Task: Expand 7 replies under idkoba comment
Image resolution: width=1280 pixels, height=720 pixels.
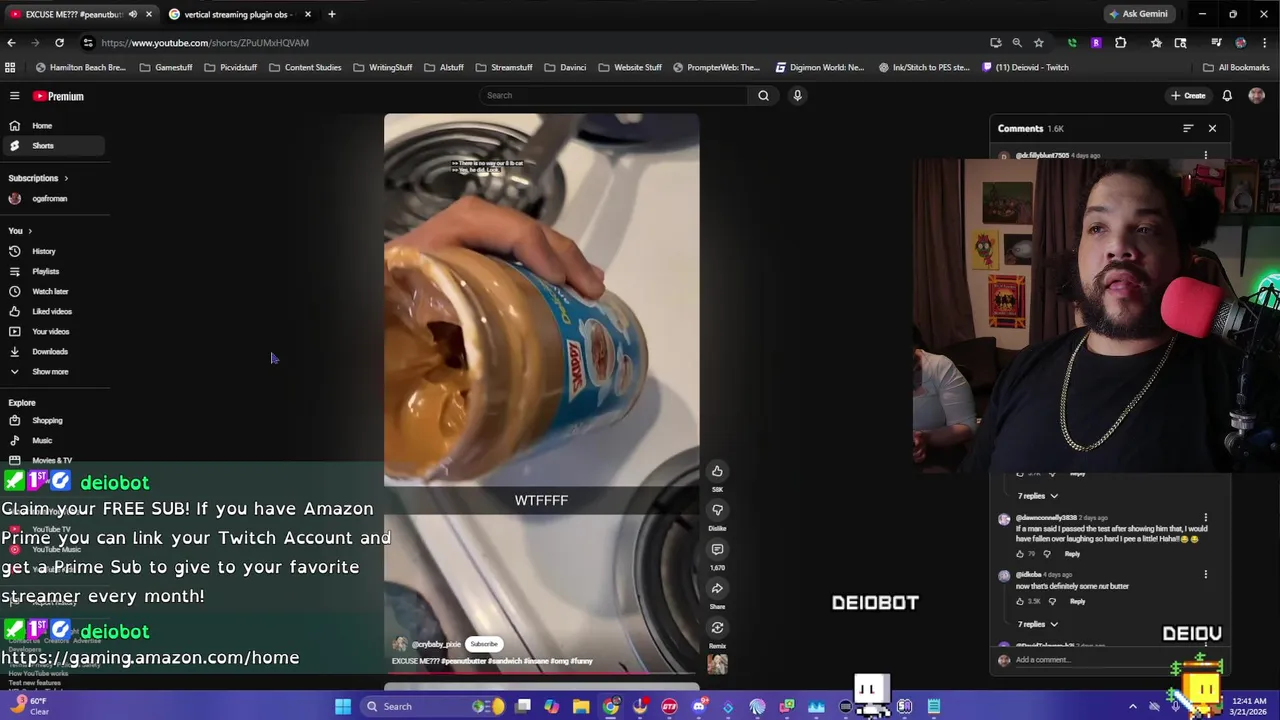Action: 1037,624
